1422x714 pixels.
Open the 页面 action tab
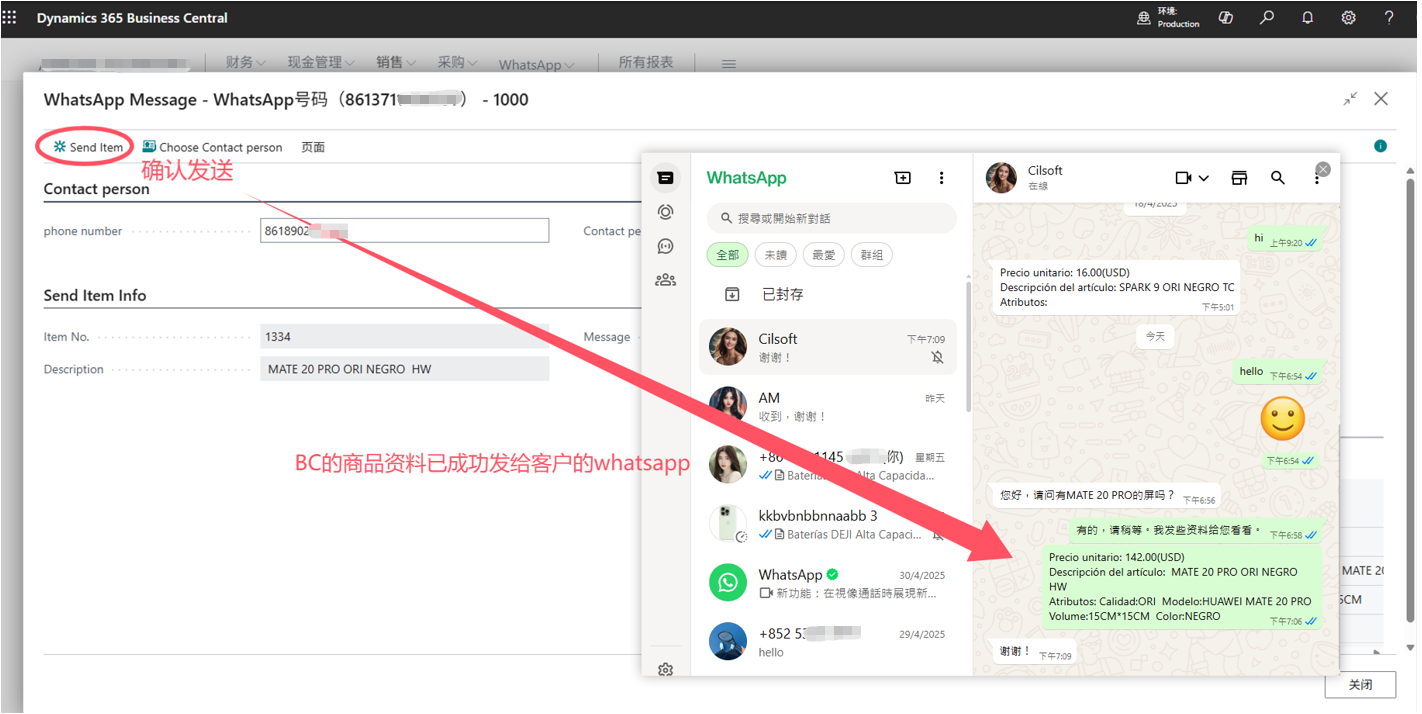(x=313, y=147)
